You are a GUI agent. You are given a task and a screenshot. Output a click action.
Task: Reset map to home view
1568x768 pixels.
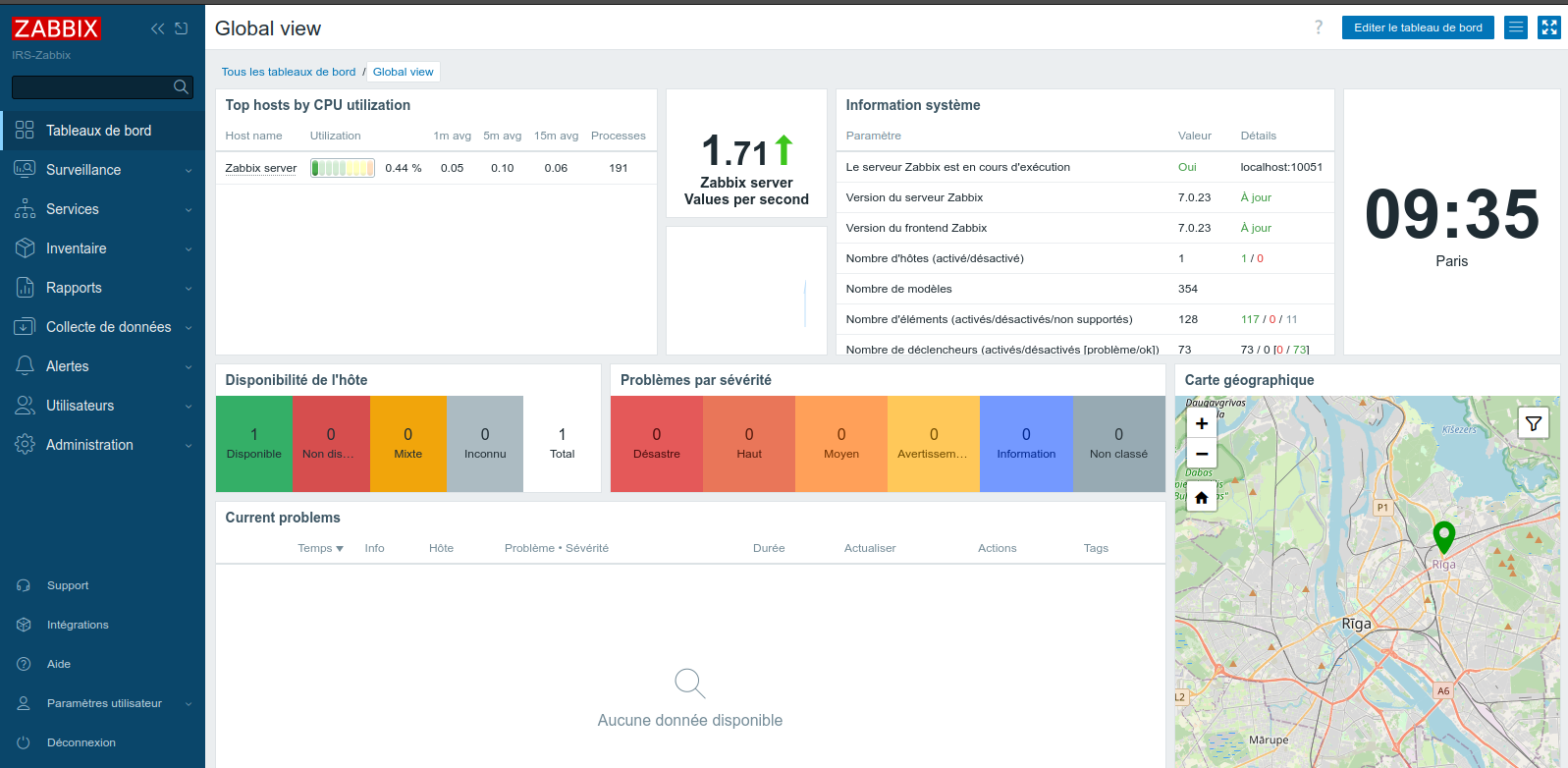coord(1202,498)
